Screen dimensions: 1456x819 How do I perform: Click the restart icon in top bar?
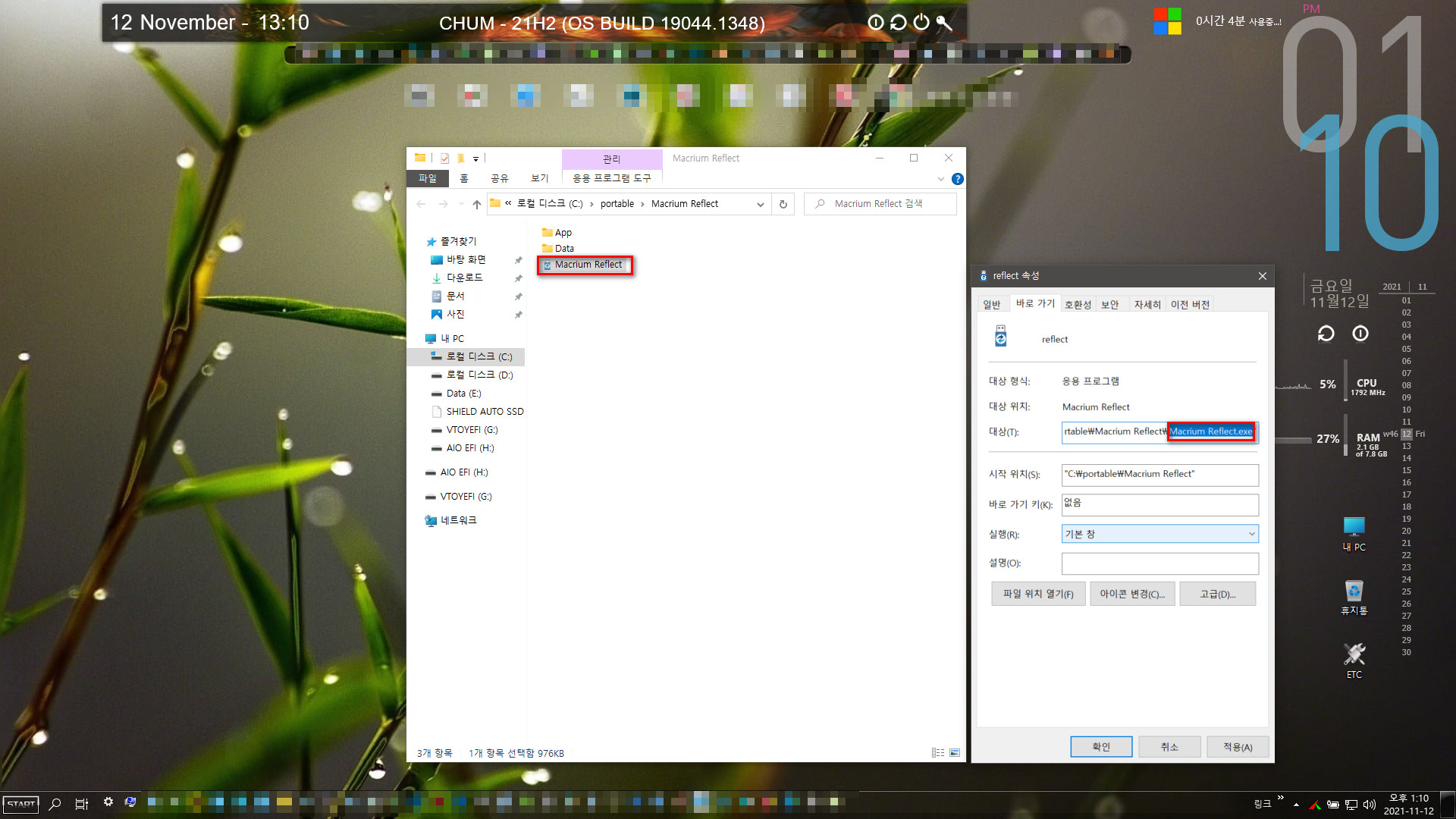coord(899,23)
